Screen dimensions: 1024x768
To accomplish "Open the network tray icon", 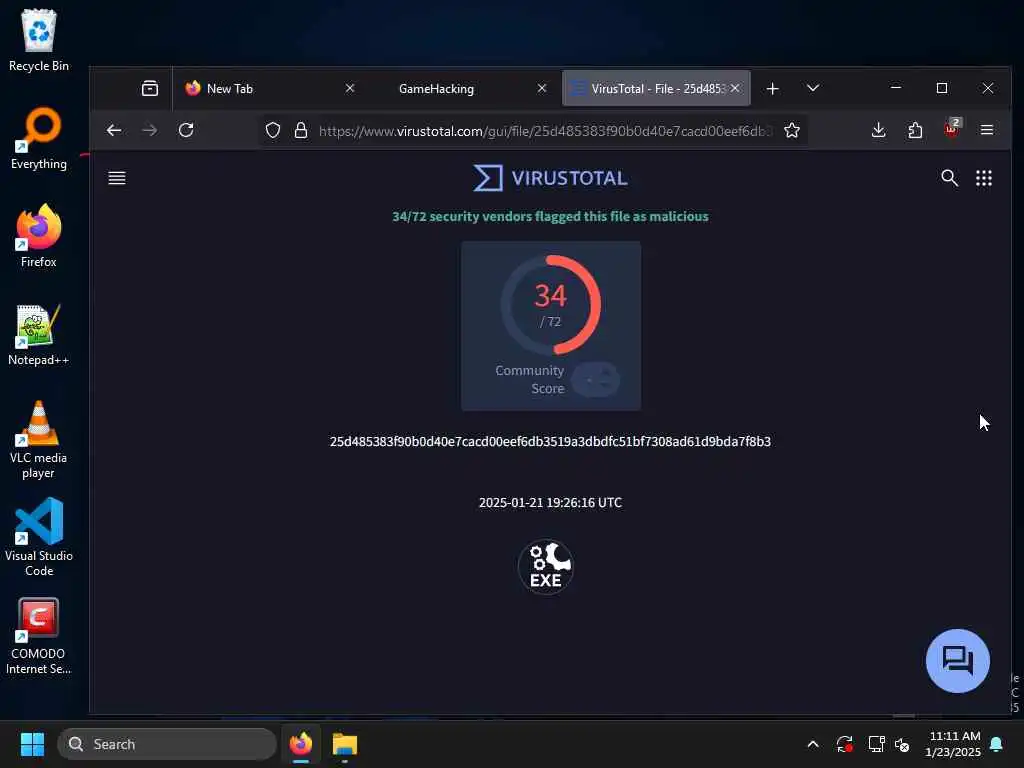I will click(x=876, y=744).
